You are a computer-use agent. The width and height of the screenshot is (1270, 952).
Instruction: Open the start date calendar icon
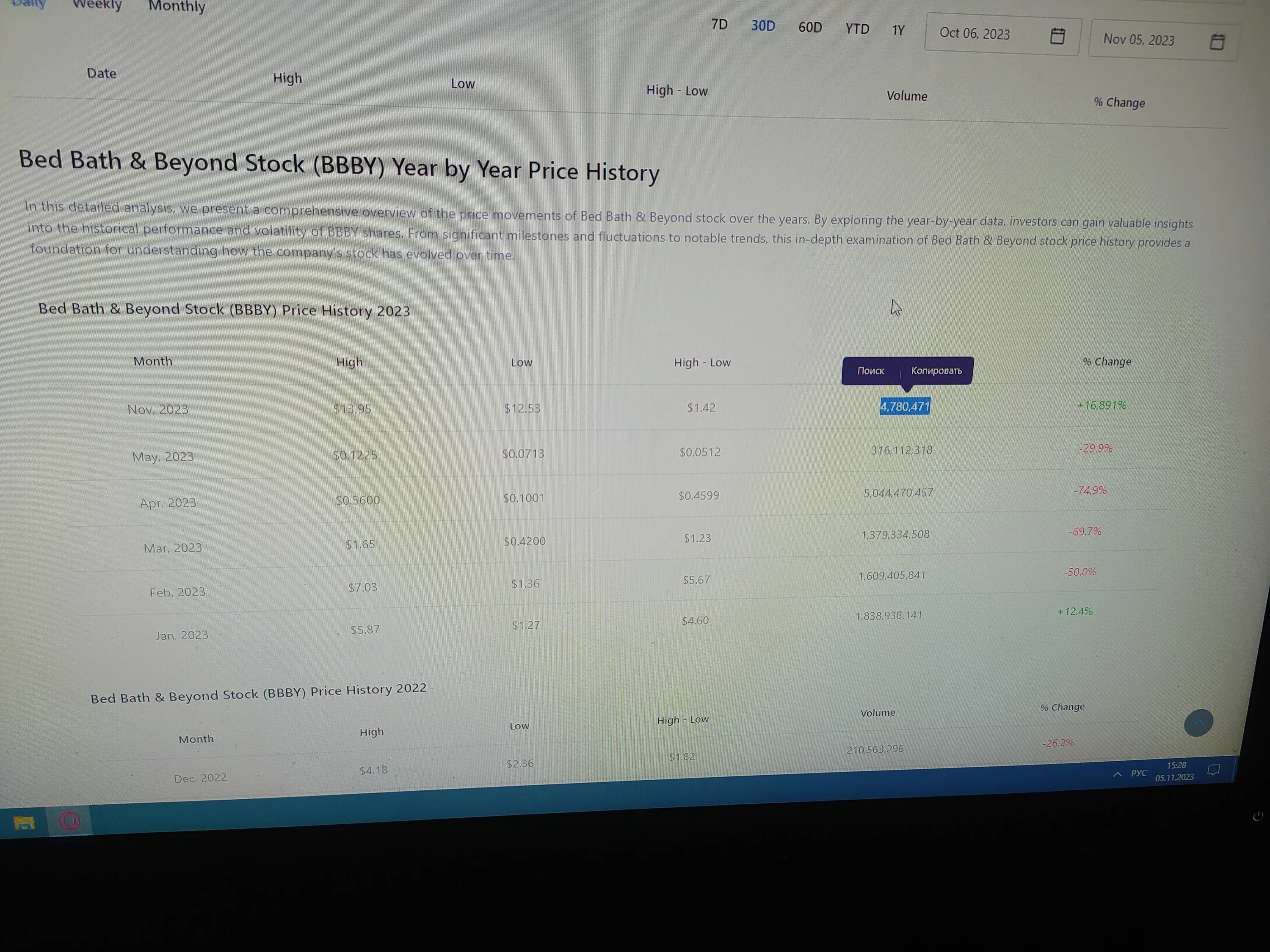pos(1057,36)
